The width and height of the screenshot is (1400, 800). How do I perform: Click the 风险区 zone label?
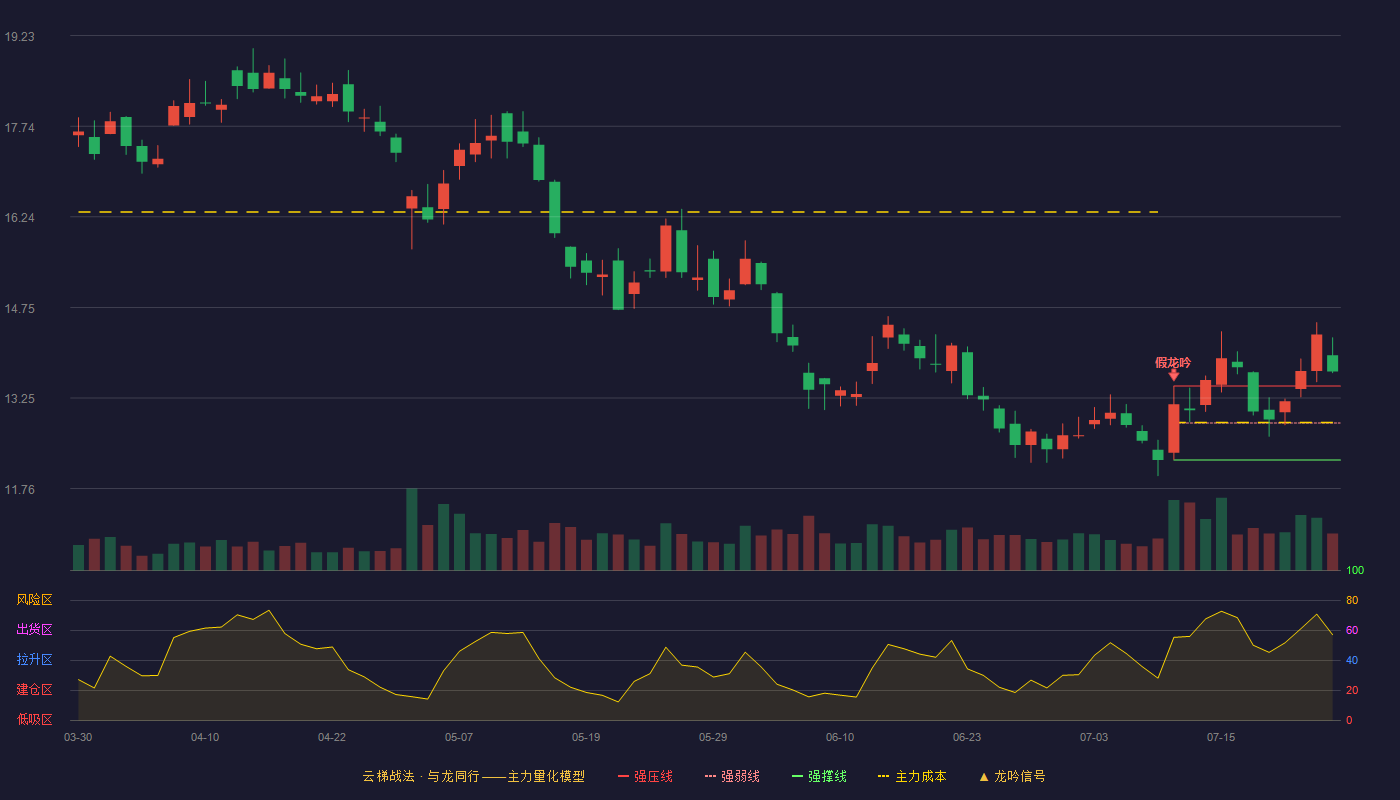pyautogui.click(x=34, y=600)
